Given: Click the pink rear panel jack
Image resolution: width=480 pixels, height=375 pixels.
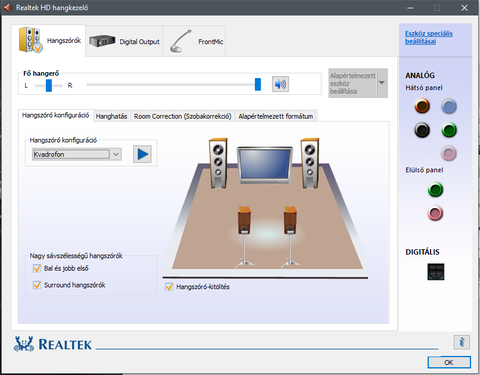Looking at the screenshot, I should (449, 153).
